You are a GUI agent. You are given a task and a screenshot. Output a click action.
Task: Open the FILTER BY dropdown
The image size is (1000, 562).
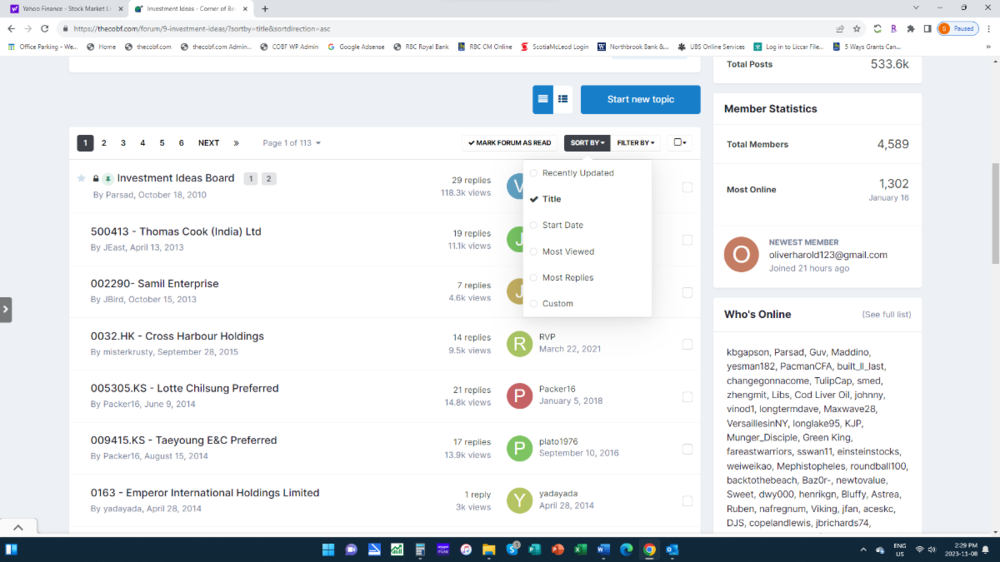coord(635,143)
